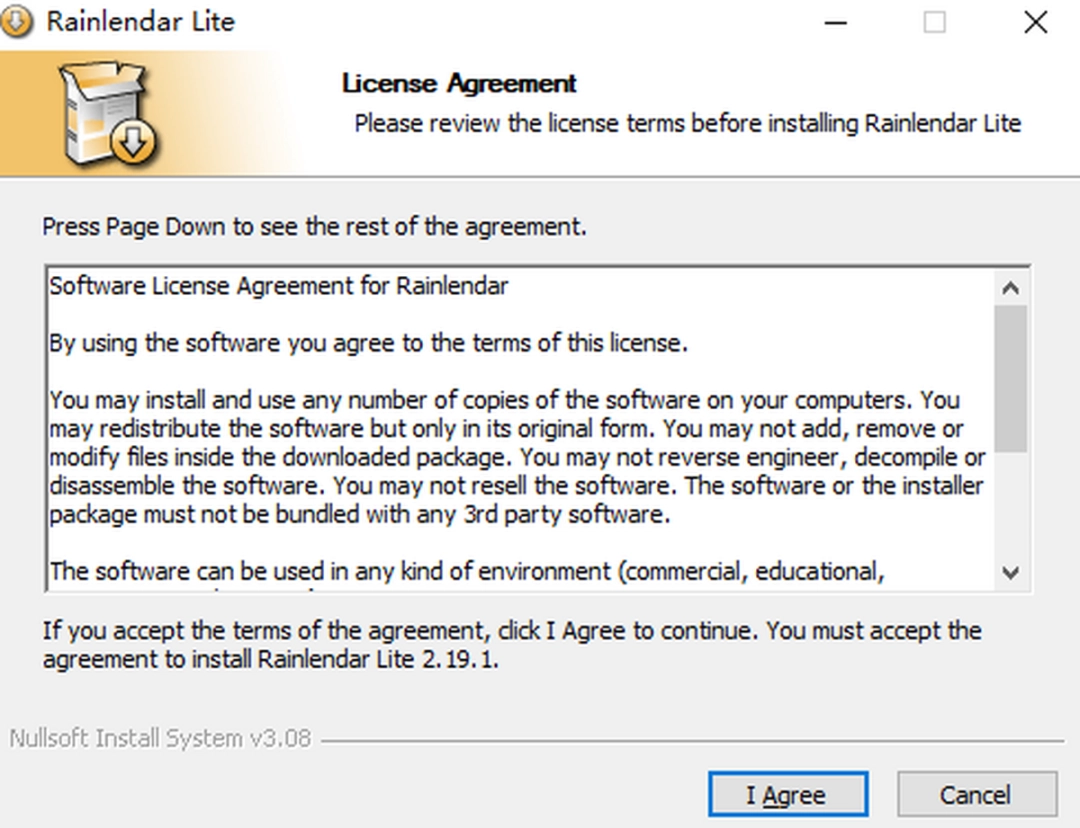Click the "License Agreement" heading
The height and width of the screenshot is (828, 1080).
(459, 84)
